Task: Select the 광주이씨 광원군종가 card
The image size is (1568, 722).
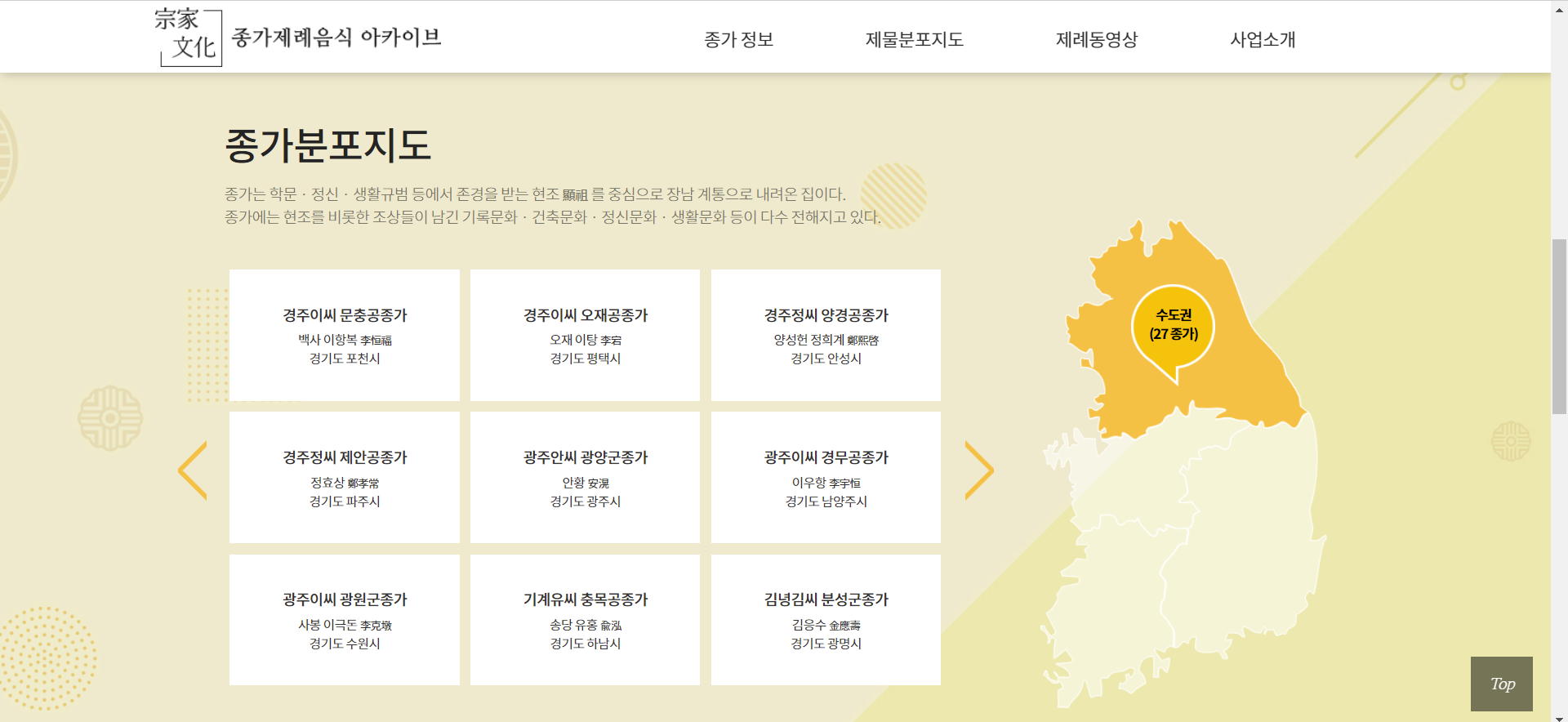Action: click(x=345, y=619)
